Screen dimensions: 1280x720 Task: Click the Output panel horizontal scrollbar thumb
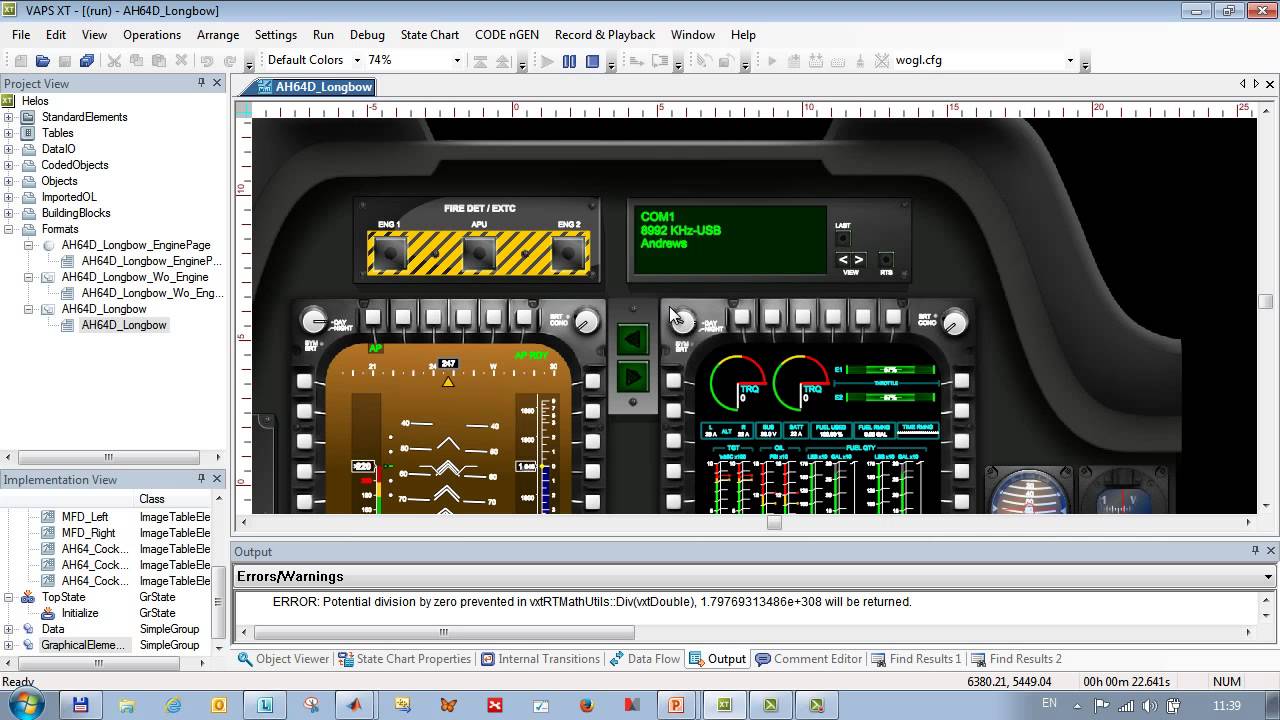click(x=444, y=632)
